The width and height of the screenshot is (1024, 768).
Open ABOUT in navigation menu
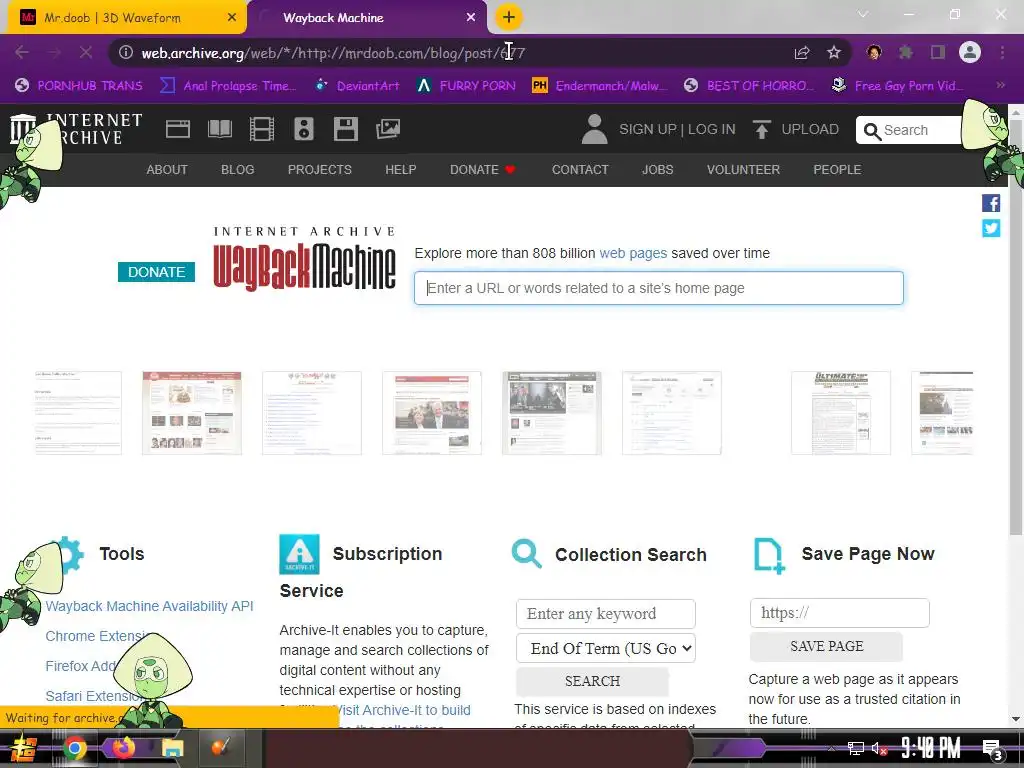coord(167,170)
